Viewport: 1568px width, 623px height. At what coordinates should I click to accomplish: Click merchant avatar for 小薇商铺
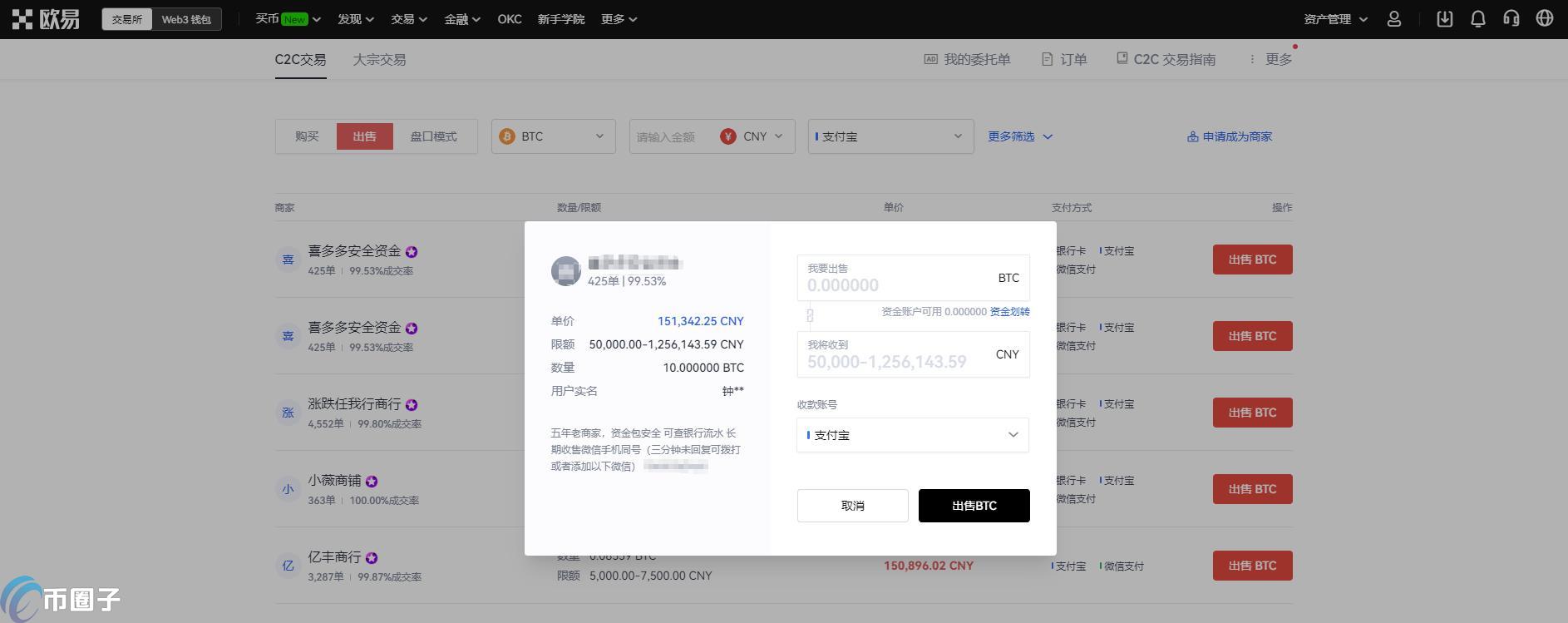[x=288, y=489]
